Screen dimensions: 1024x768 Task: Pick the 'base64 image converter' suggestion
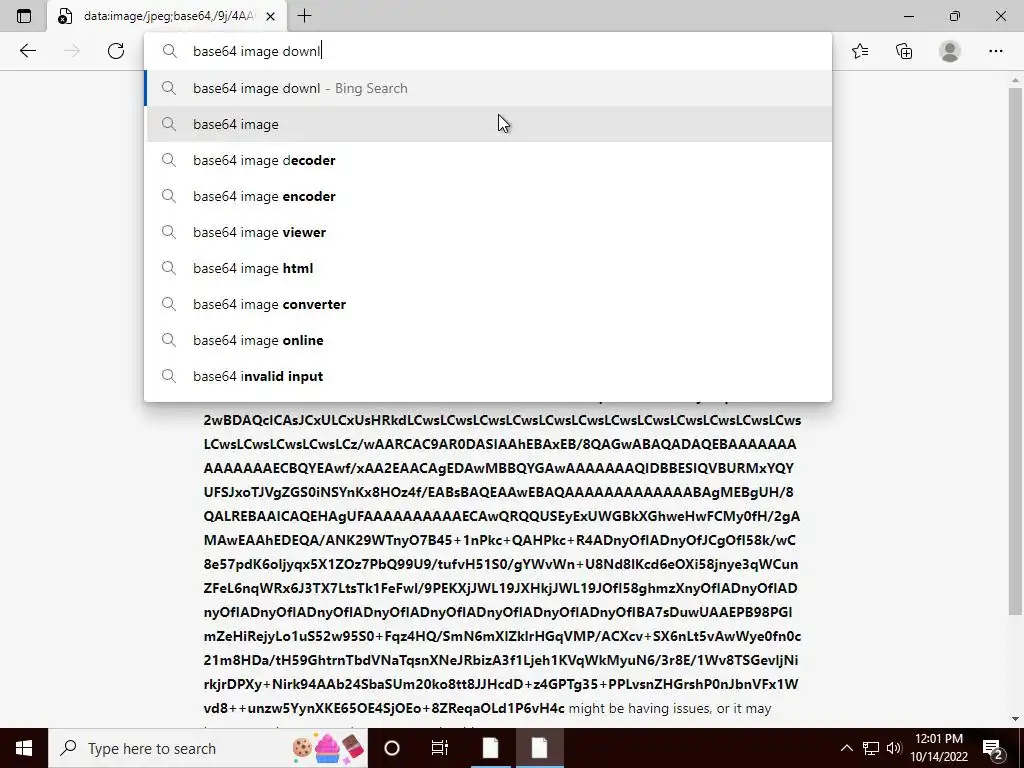[488, 304]
